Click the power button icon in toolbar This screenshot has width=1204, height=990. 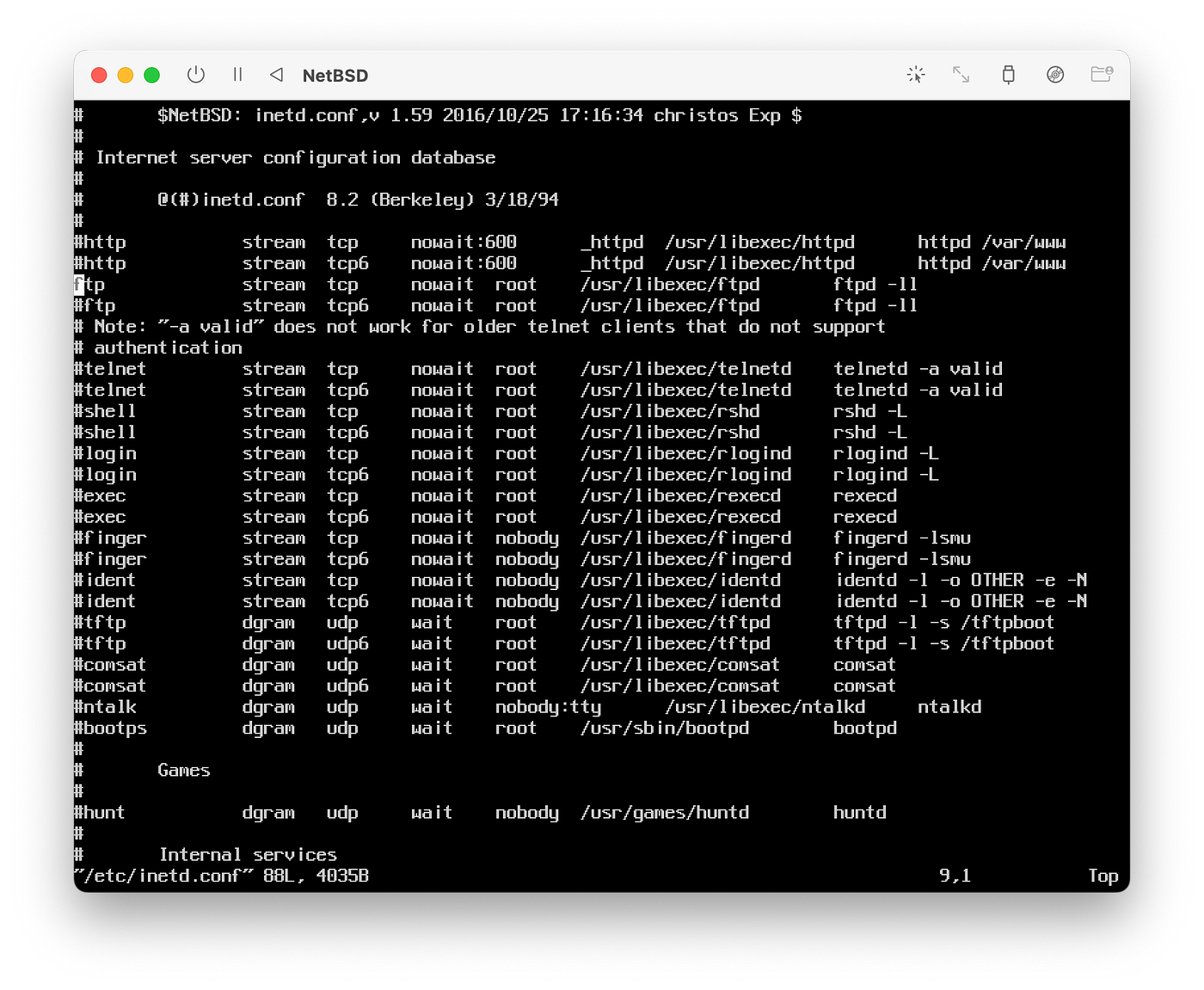[x=196, y=75]
